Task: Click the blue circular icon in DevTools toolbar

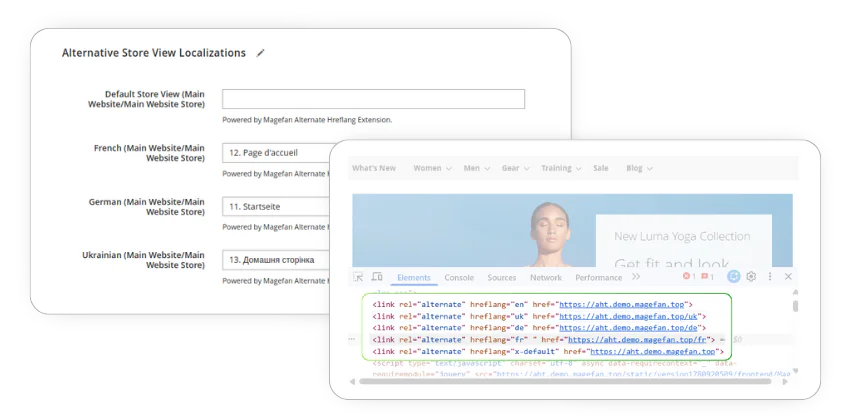Action: click(x=733, y=276)
